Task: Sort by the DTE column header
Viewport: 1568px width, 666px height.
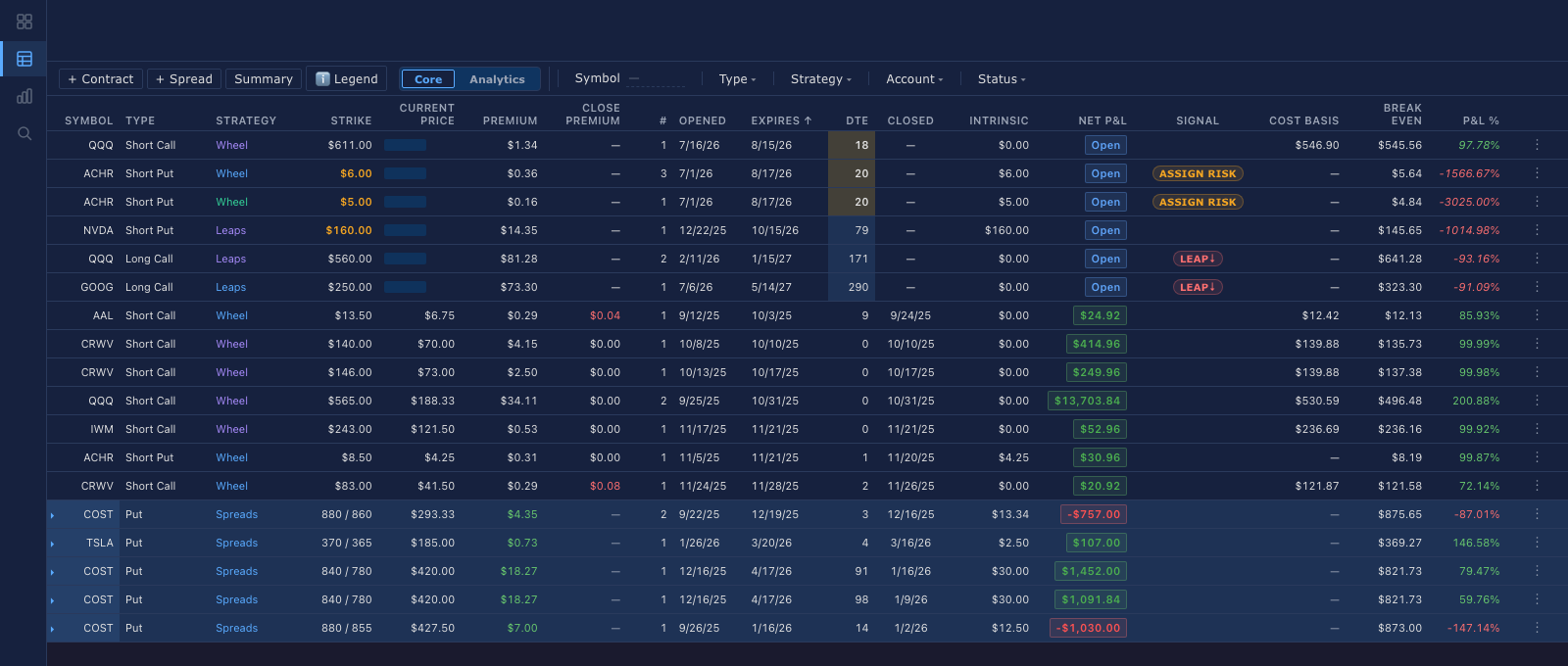Action: click(x=857, y=120)
